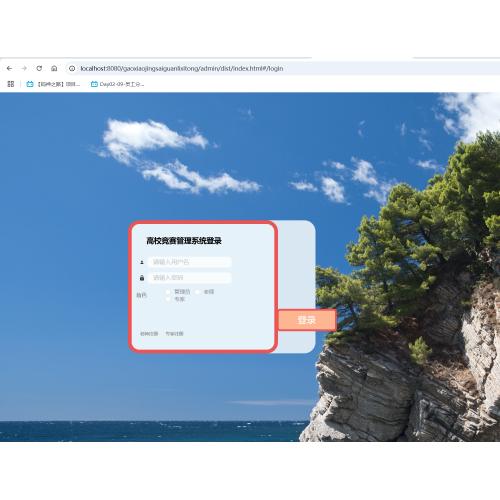Viewport: 500px width, 500px height.
Task: Focus the password input field
Action: (190, 278)
